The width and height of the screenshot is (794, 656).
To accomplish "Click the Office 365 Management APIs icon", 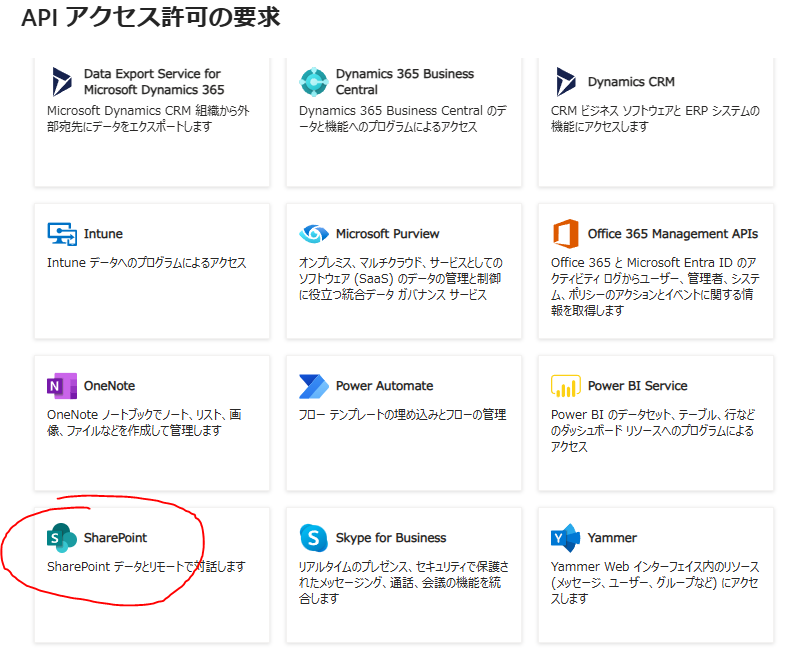I will [x=566, y=234].
